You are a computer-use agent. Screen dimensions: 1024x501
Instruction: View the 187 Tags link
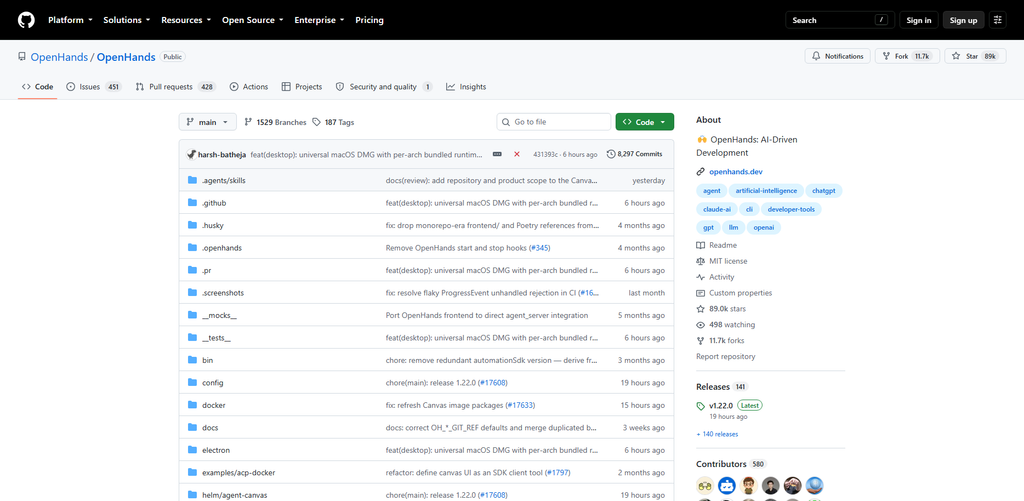pos(333,122)
